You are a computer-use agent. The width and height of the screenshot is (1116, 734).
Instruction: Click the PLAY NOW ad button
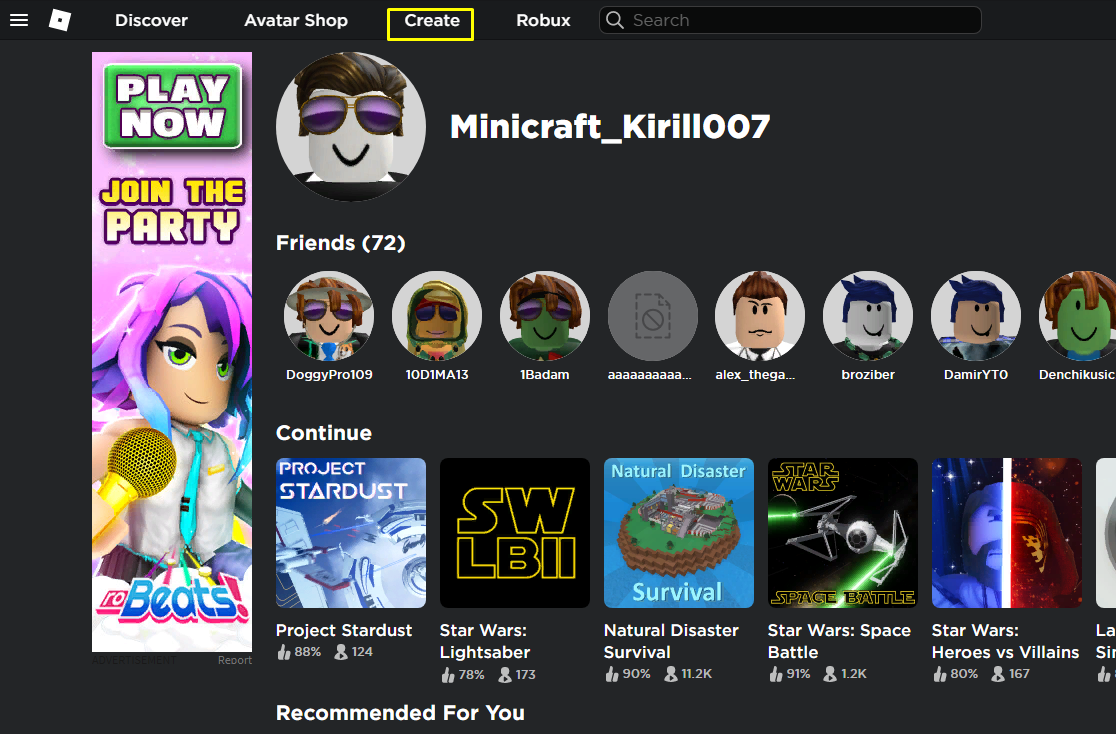tap(172, 106)
